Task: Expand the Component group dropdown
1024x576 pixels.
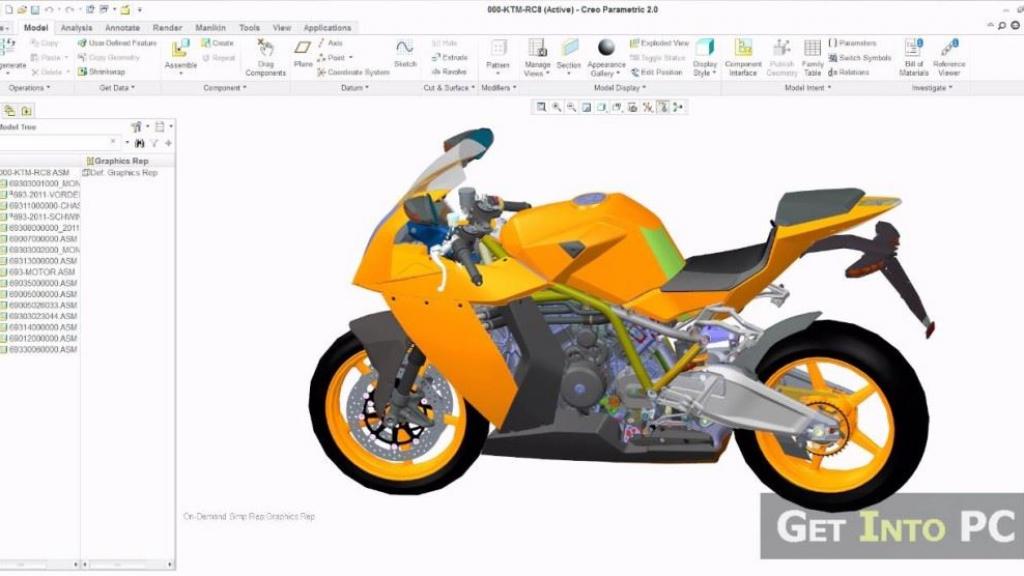Action: [225, 88]
